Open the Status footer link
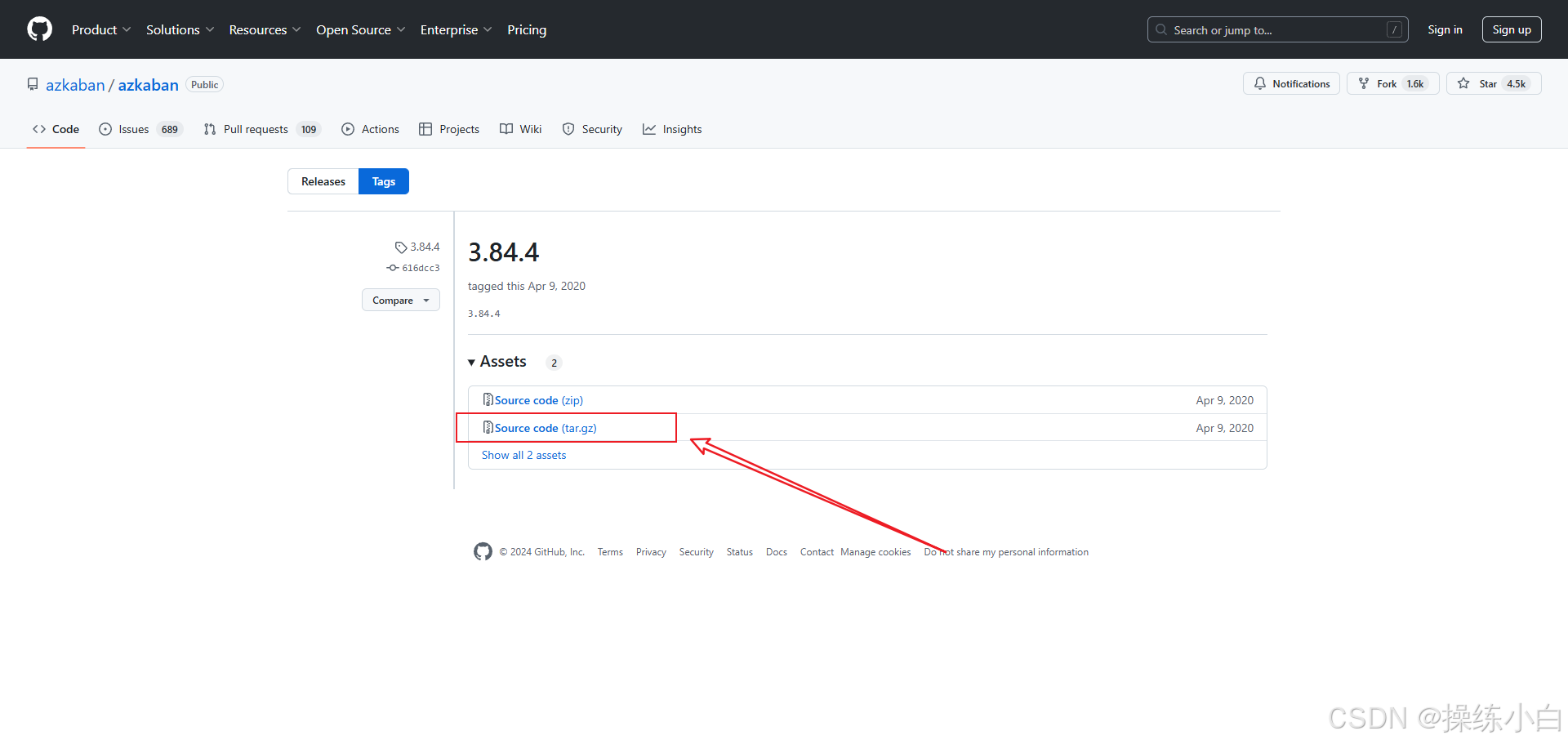1568x744 pixels. [x=740, y=552]
